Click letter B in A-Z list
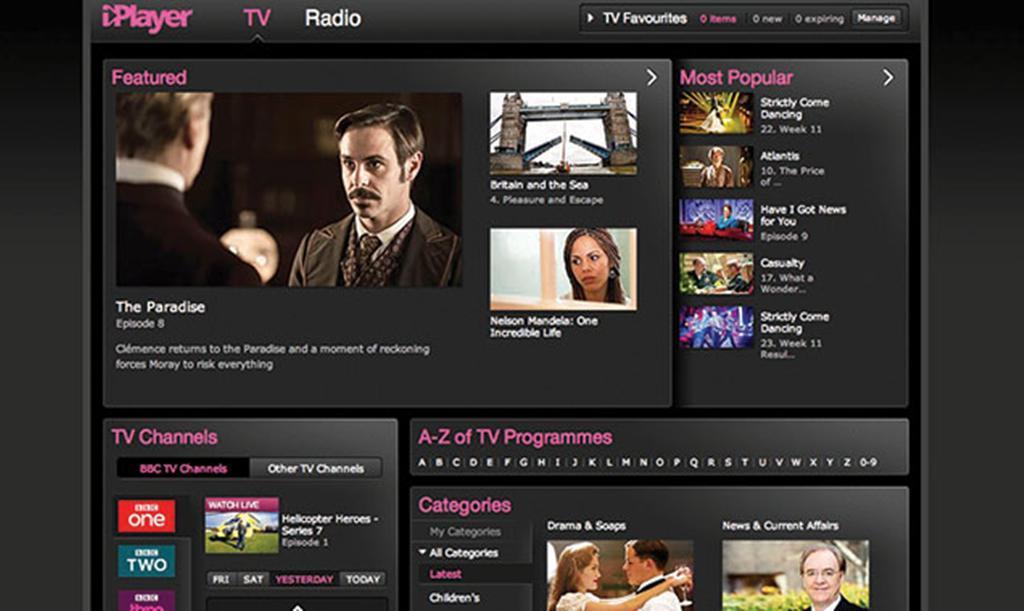The image size is (1024, 611). coord(439,462)
